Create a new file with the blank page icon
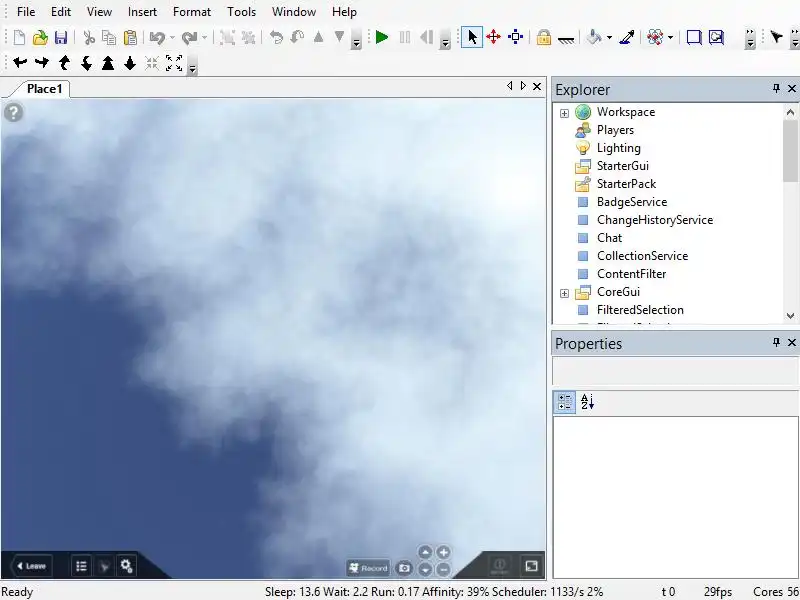This screenshot has height=600, width=800. pos(19,37)
